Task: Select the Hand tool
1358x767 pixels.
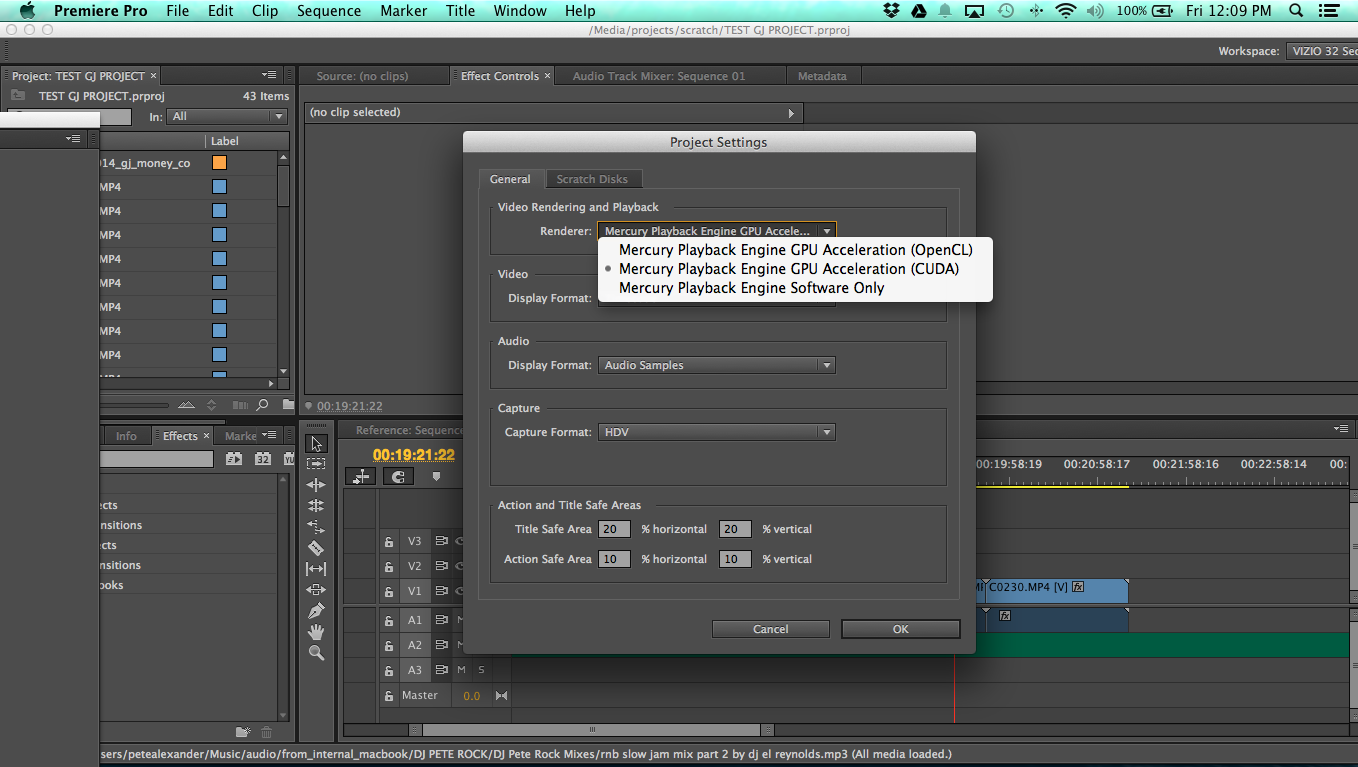Action: pos(316,632)
